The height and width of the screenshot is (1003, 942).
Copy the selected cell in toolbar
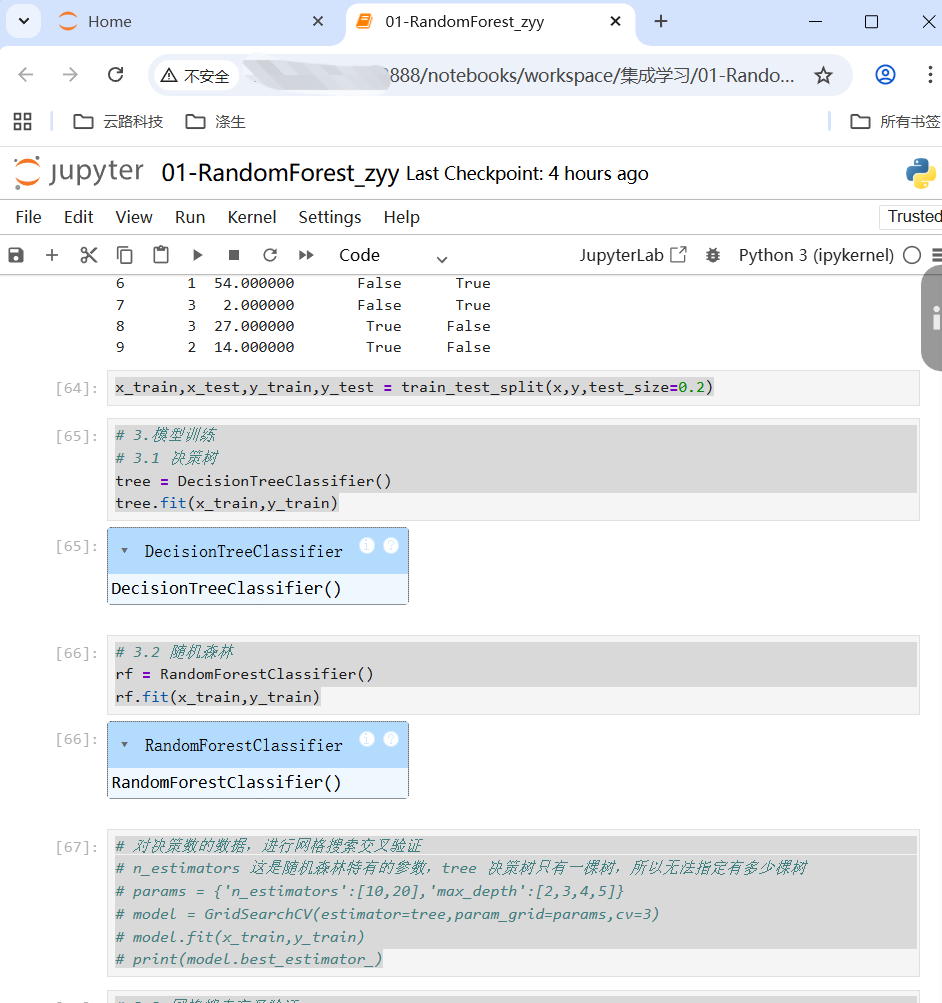pyautogui.click(x=125, y=255)
